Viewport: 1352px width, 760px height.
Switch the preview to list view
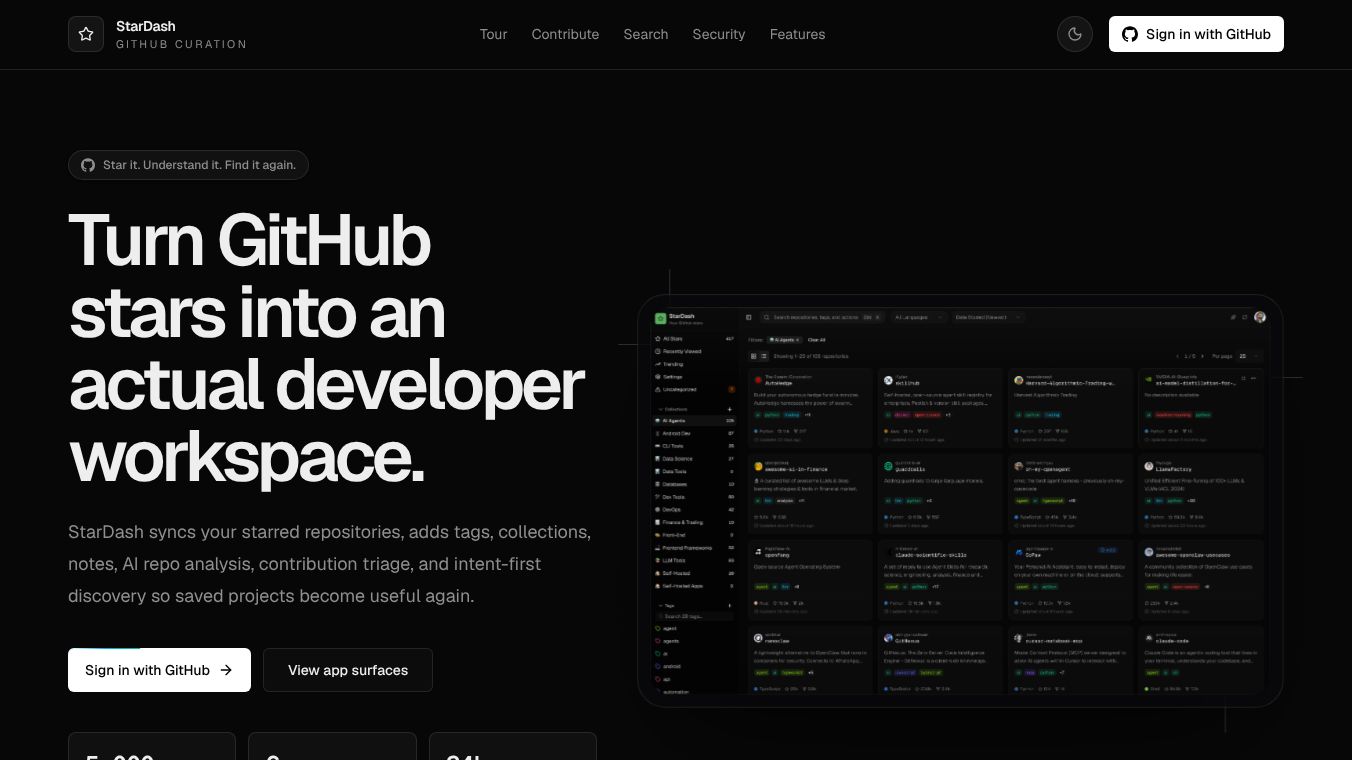click(764, 356)
